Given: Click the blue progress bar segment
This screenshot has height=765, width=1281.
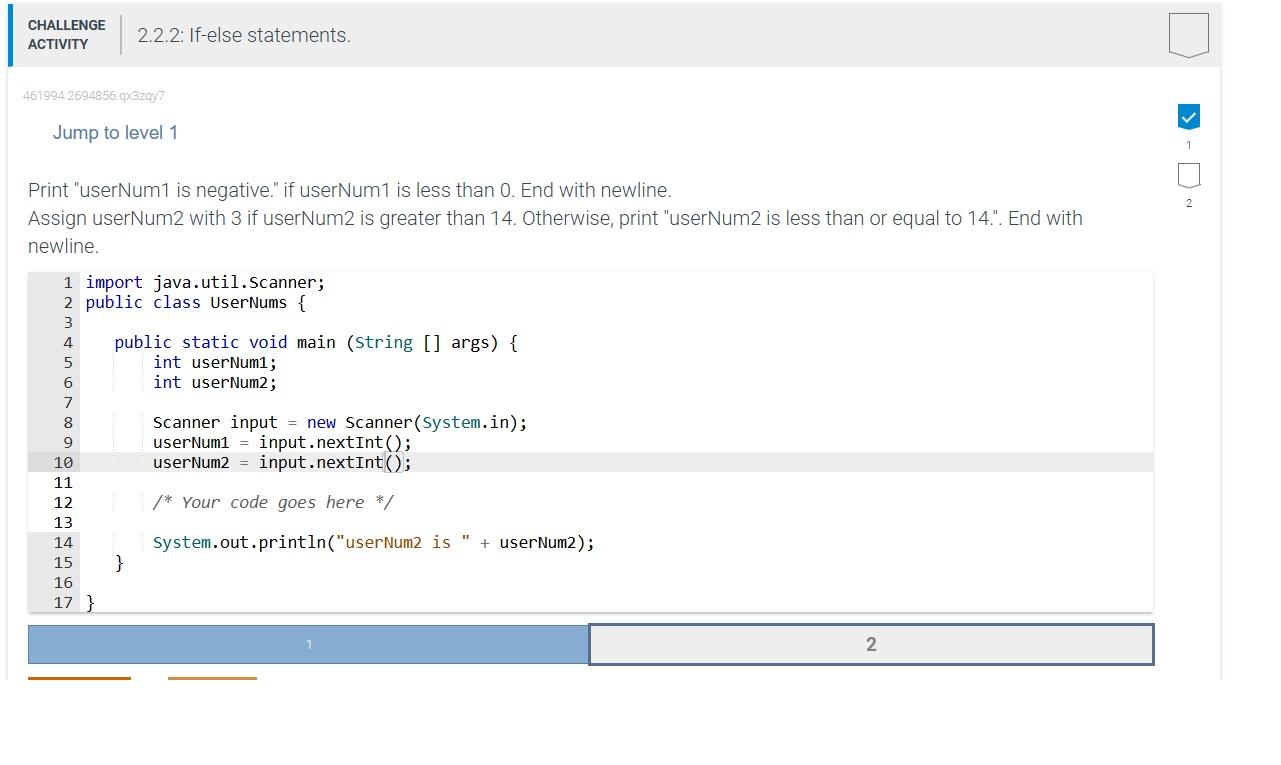Looking at the screenshot, I should (x=307, y=644).
